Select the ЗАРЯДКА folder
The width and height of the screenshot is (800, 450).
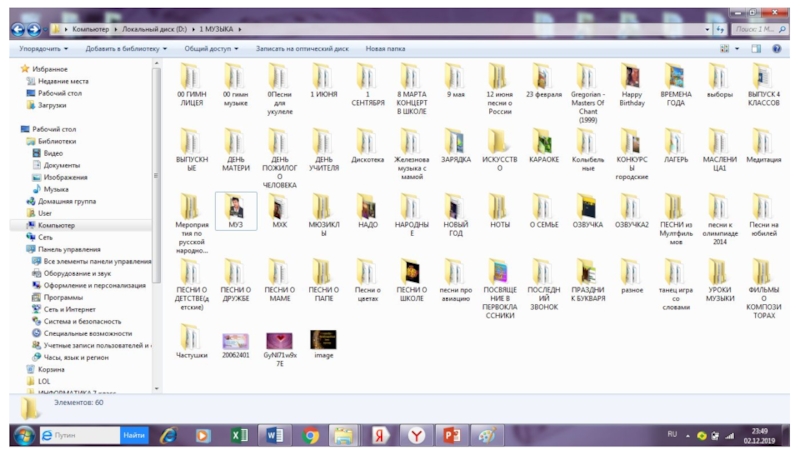click(456, 146)
